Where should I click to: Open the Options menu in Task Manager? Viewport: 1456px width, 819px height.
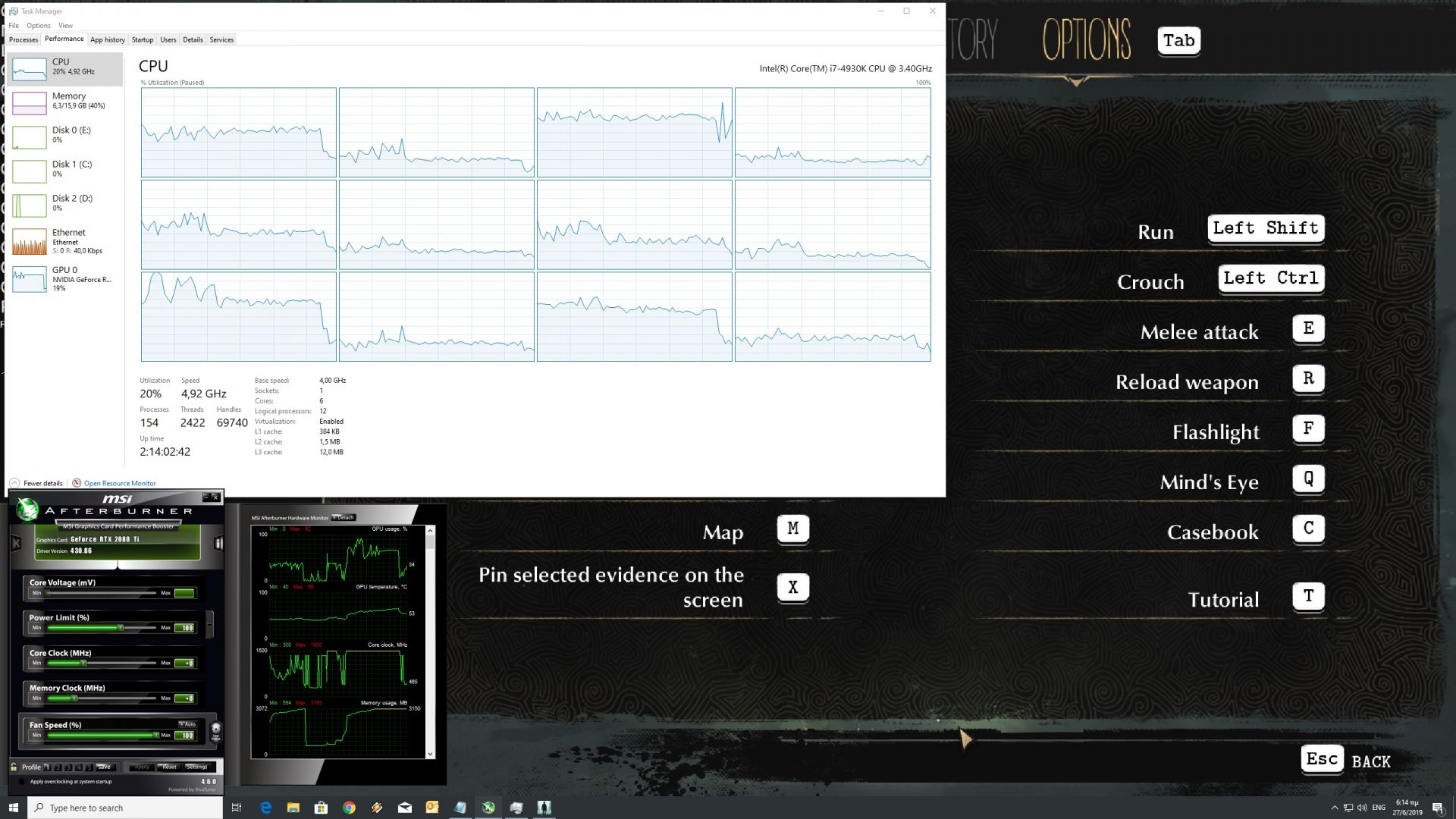(38, 25)
